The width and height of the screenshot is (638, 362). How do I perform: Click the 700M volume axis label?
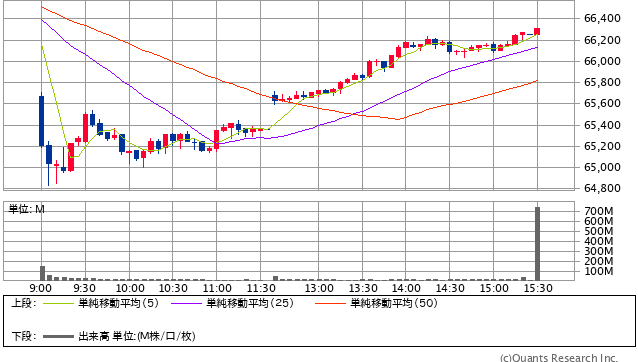(599, 211)
